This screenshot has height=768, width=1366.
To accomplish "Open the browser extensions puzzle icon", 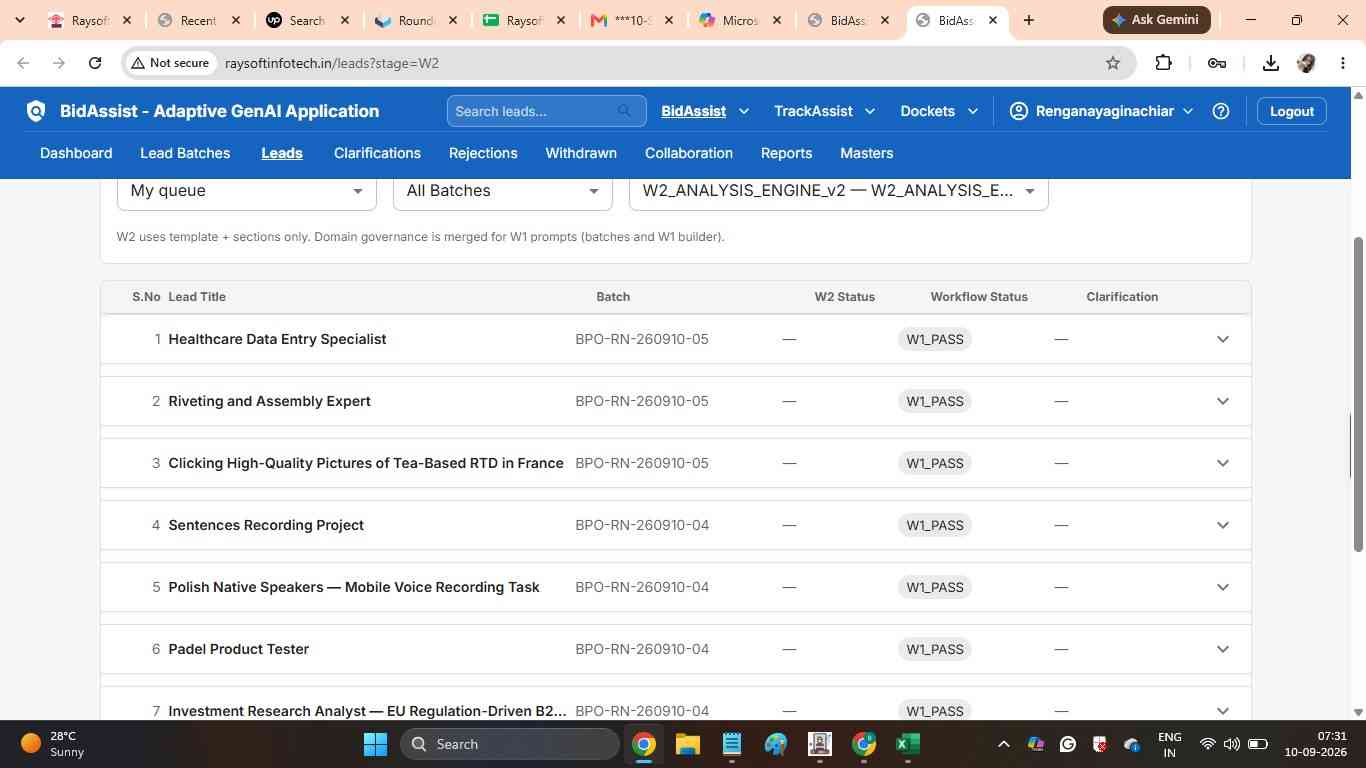I will pos(1163,63).
